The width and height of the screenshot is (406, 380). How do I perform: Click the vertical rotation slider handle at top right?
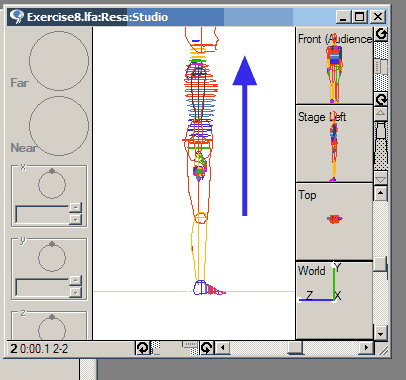click(x=381, y=66)
